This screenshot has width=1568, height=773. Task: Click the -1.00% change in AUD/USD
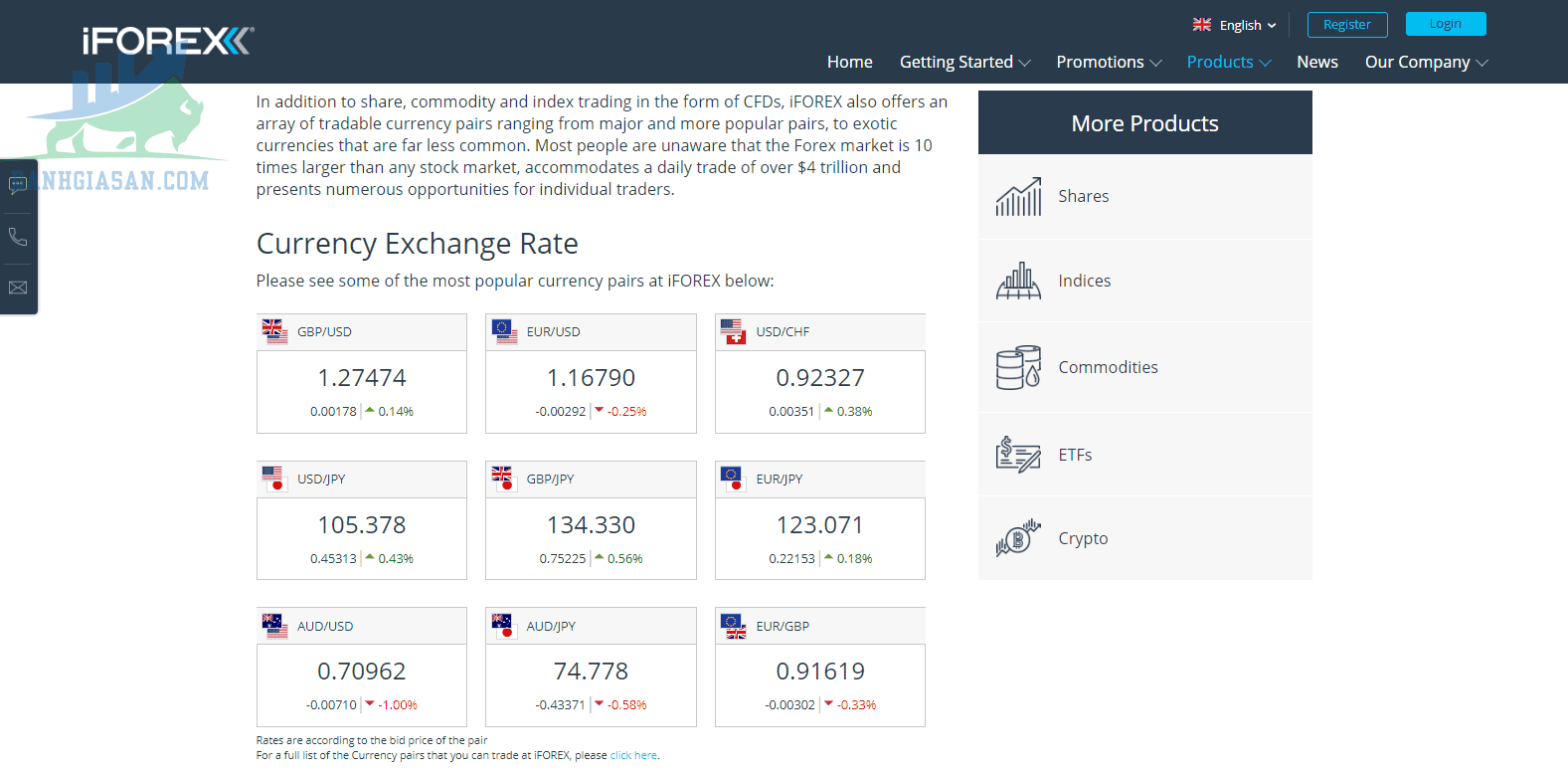[398, 704]
